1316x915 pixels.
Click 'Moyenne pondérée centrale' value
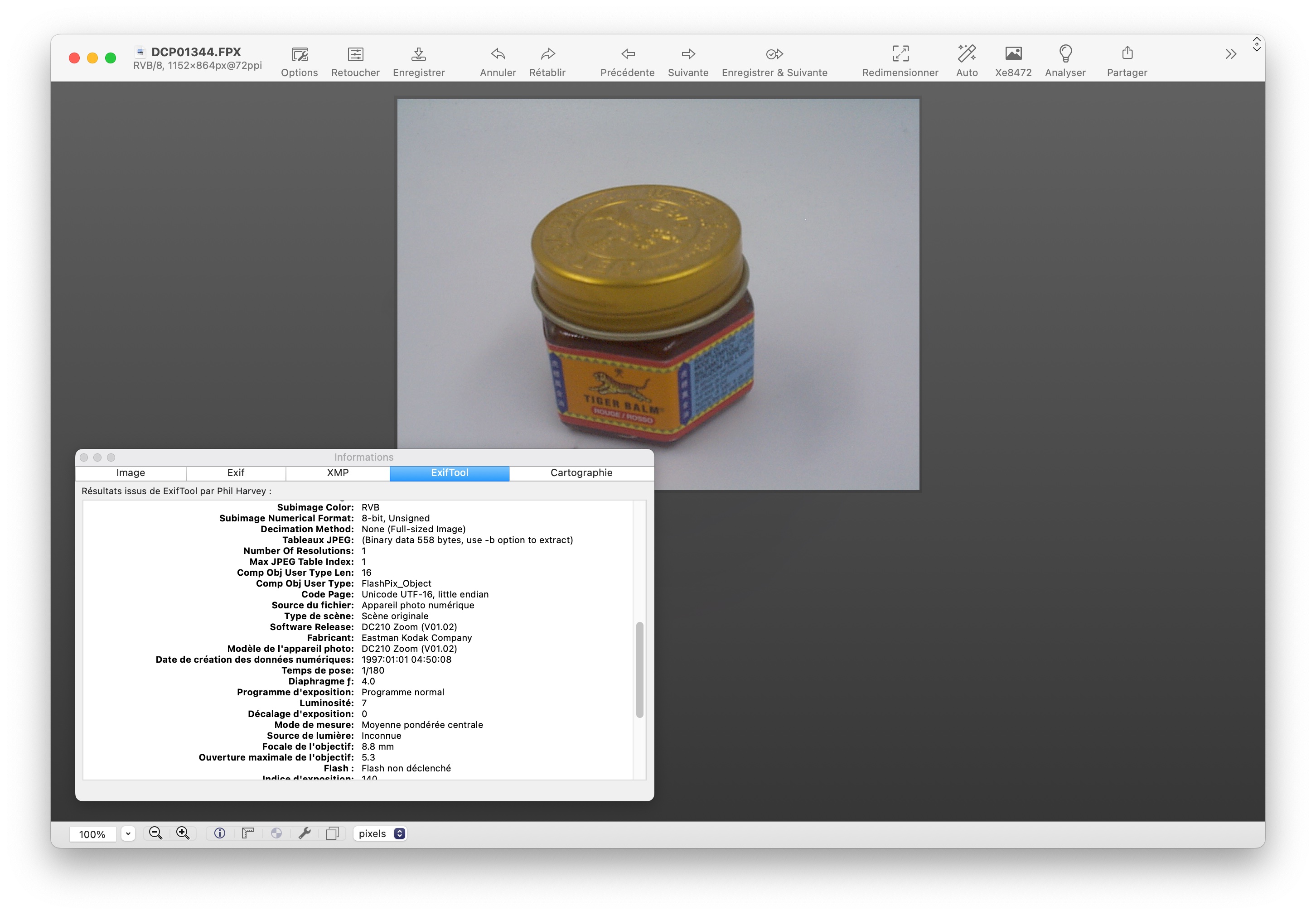click(422, 725)
